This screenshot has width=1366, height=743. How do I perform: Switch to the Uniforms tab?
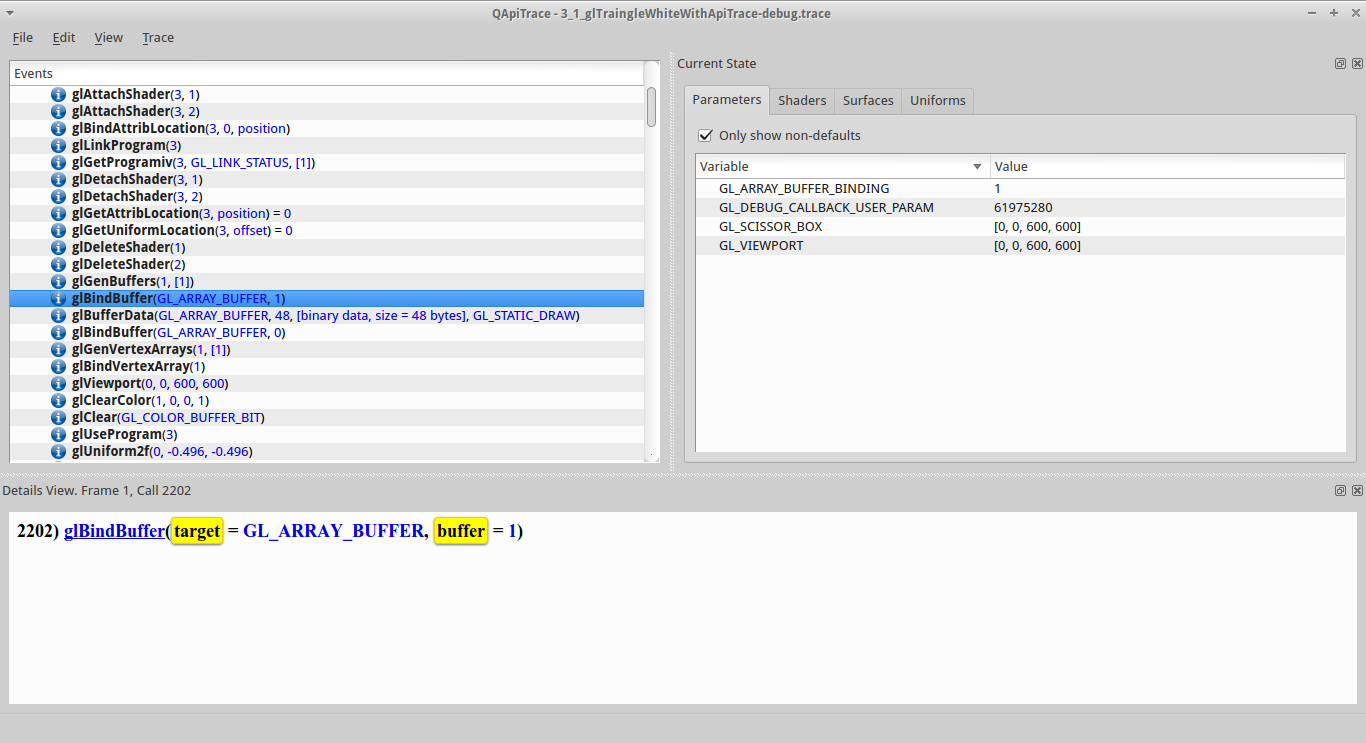[938, 100]
